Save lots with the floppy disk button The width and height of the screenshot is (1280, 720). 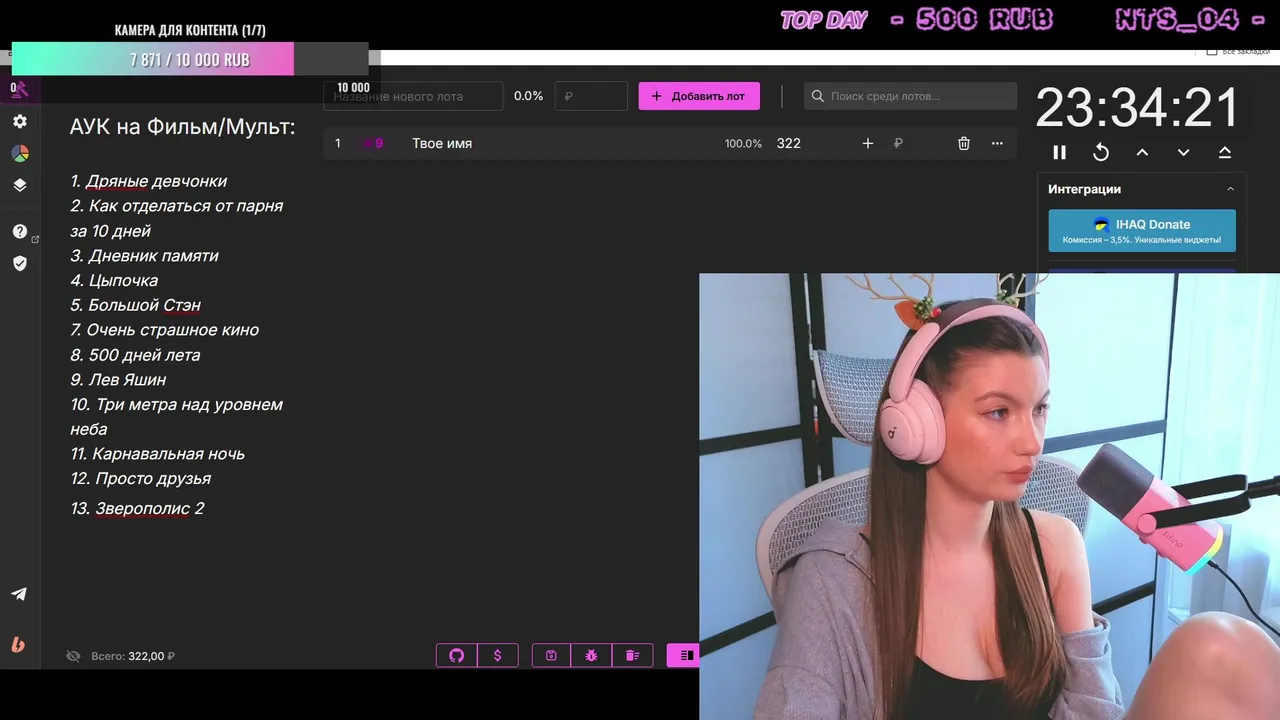tap(551, 655)
